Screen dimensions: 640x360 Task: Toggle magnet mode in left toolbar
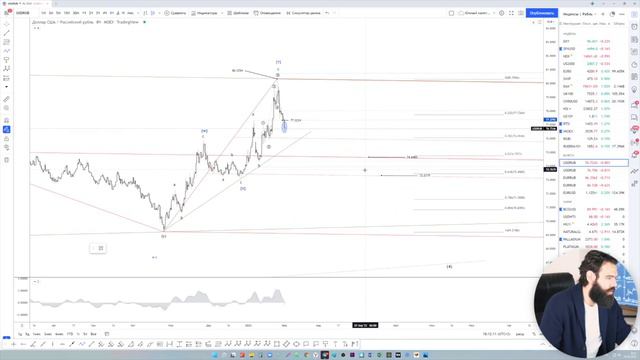[x=7, y=120]
